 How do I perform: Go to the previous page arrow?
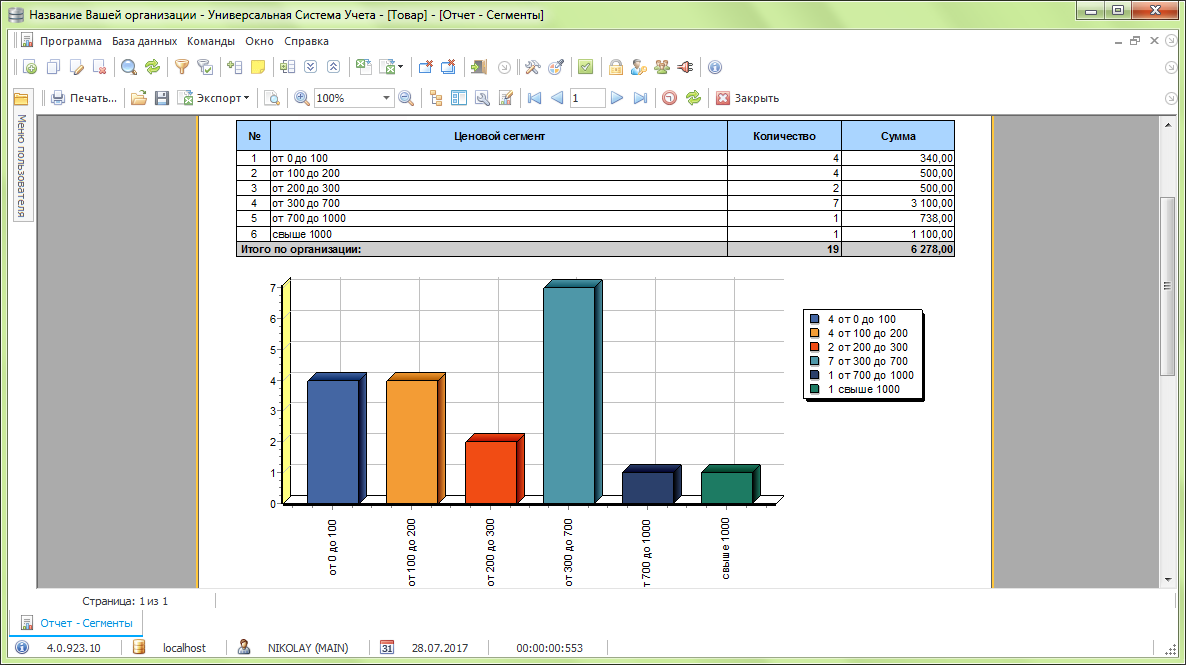(x=557, y=98)
